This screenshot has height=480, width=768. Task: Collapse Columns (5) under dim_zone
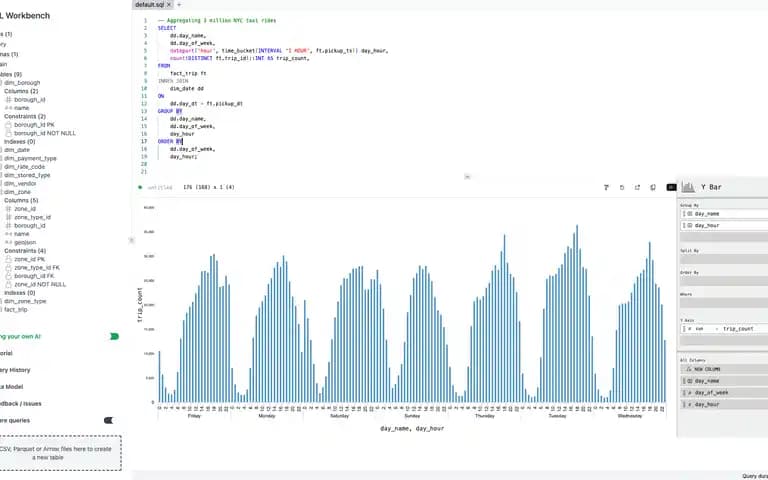[21, 200]
